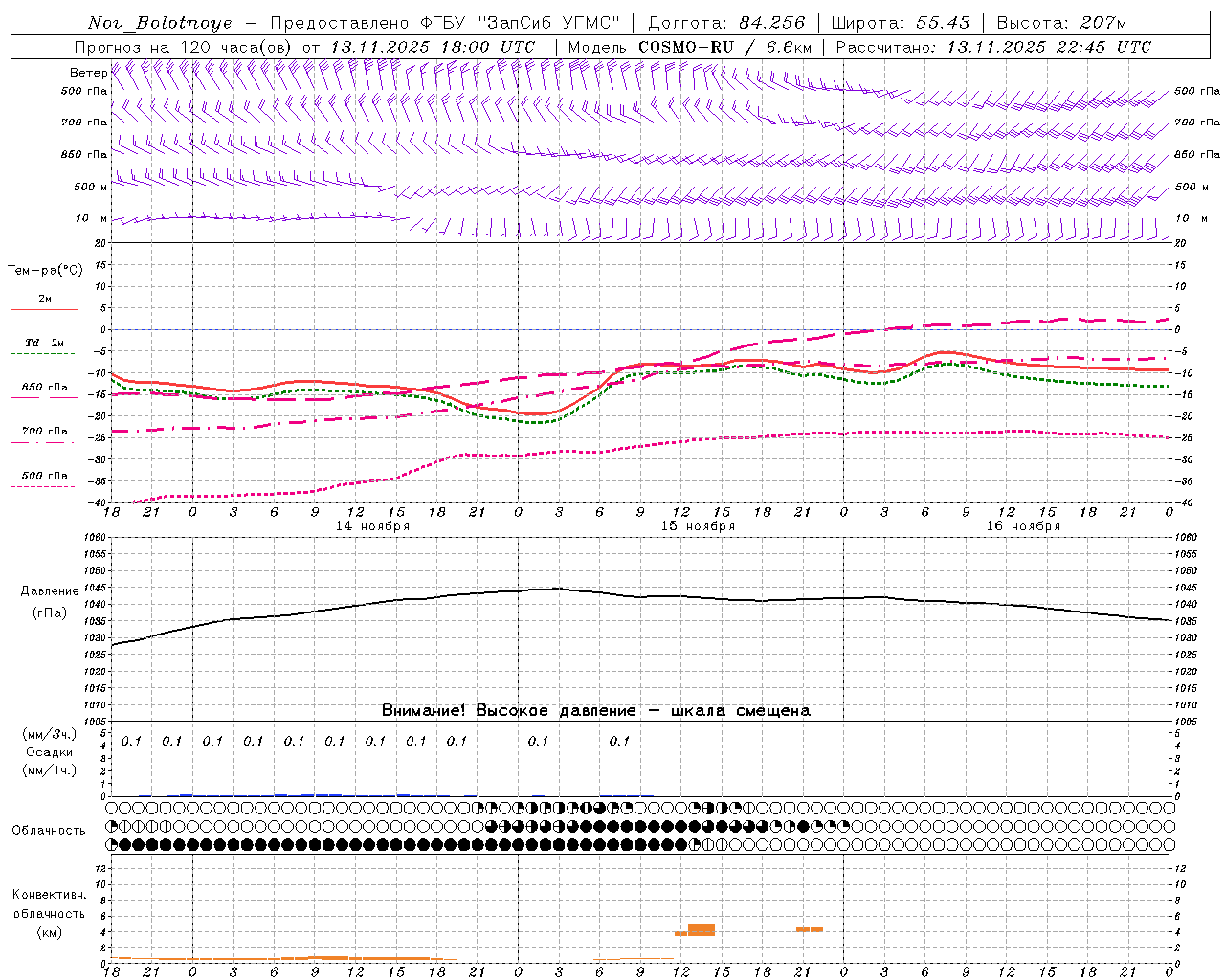The height and width of the screenshot is (980, 1225).
Task: Click the 'Широта: 55.43' header field
Action: pos(901,23)
